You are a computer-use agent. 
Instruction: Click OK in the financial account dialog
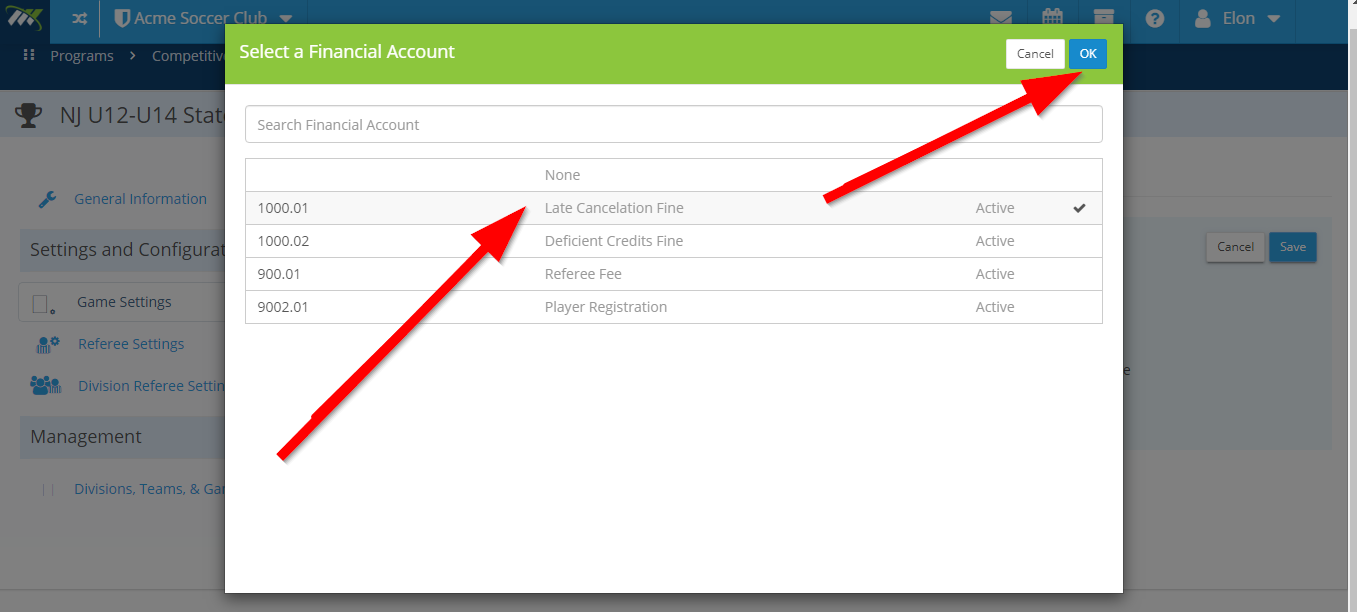[x=1087, y=54]
